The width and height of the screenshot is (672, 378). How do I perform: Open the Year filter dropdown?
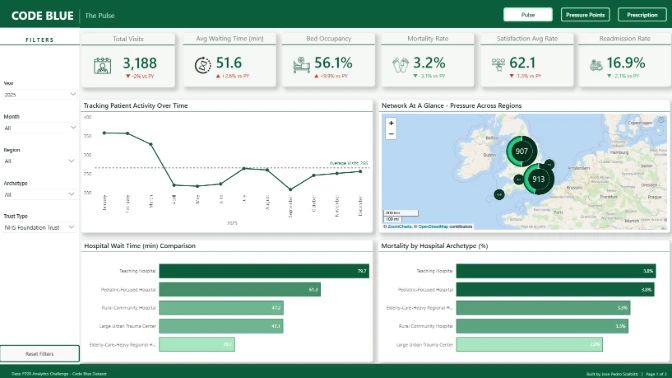click(39, 94)
